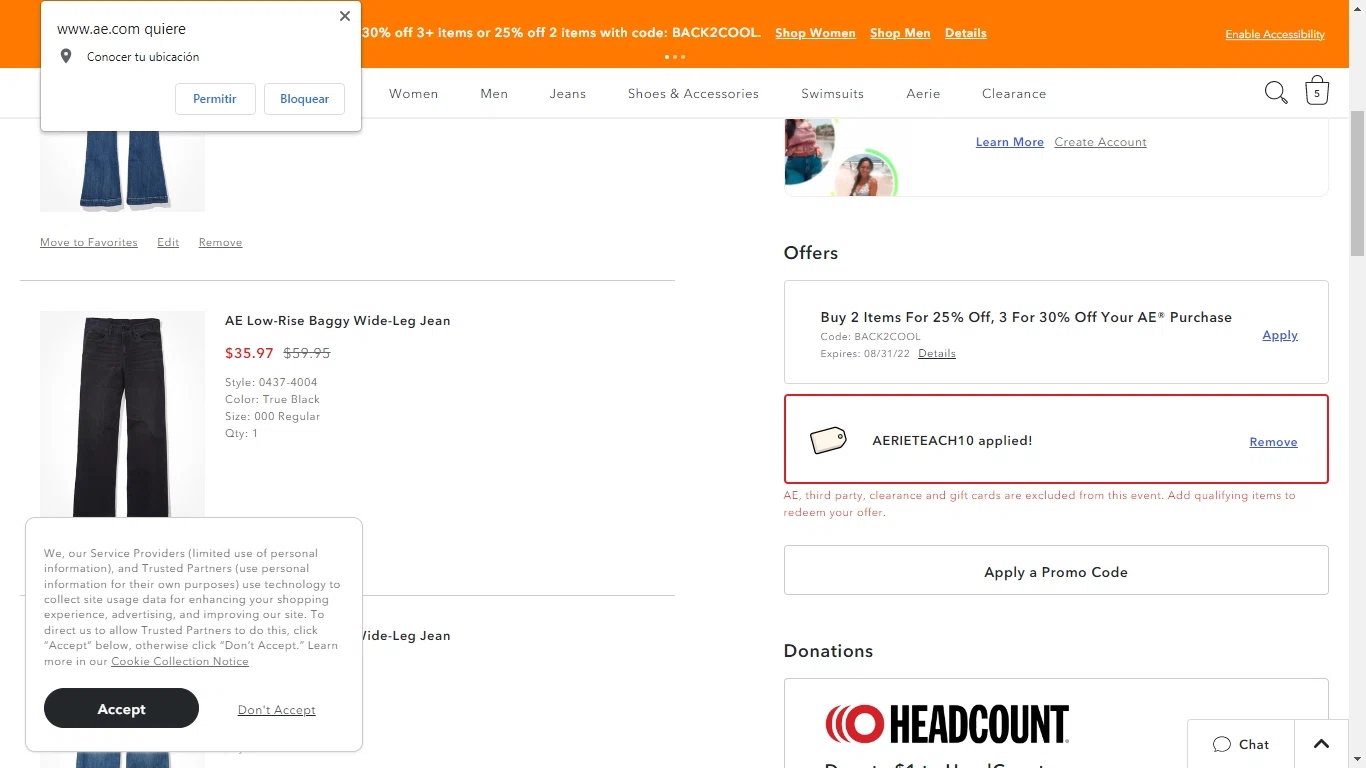Image resolution: width=1366 pixels, height=768 pixels.
Task: Open the Aerie menu
Action: (x=923, y=93)
